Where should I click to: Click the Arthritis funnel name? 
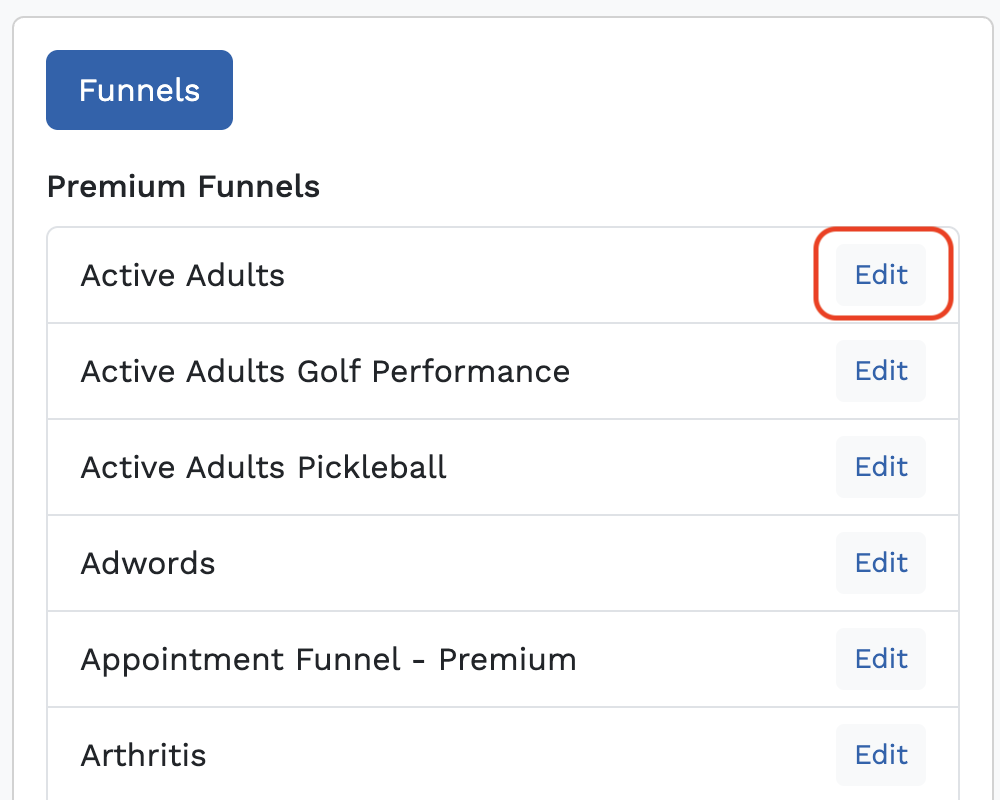(143, 755)
